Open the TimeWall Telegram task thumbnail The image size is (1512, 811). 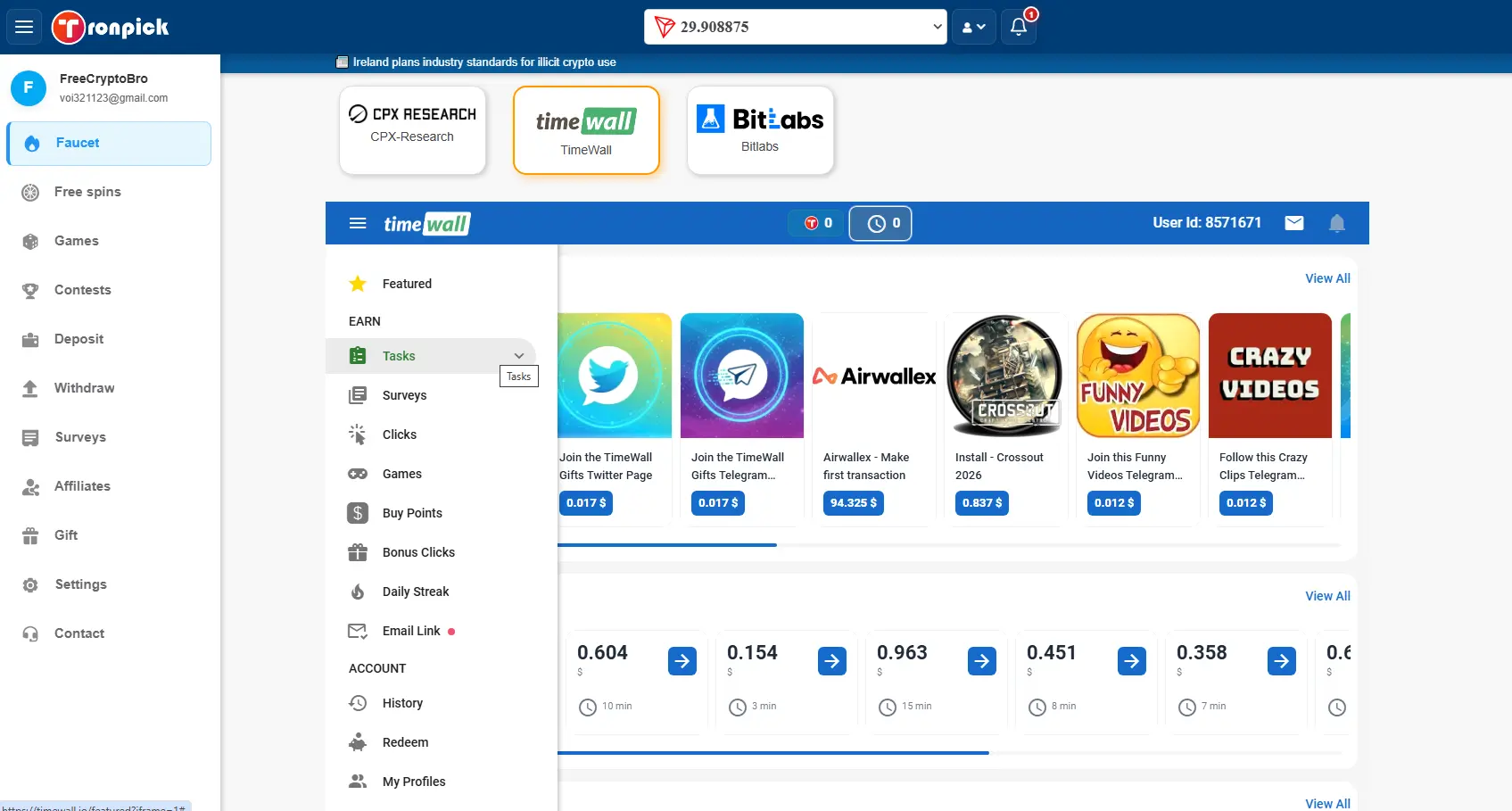click(742, 376)
